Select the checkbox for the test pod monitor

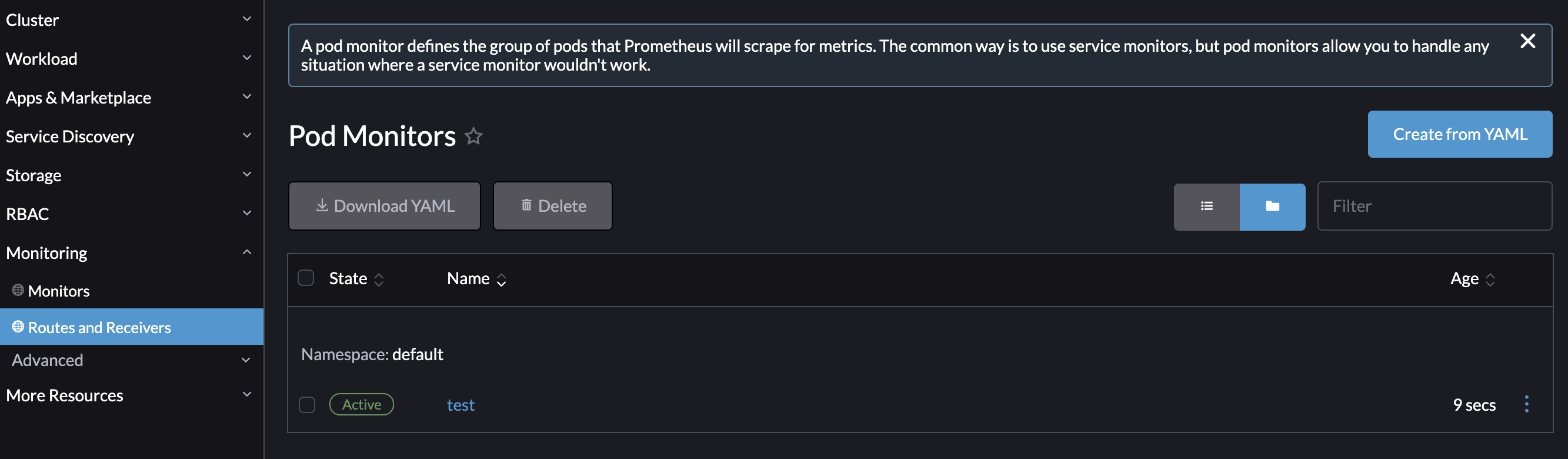(306, 404)
